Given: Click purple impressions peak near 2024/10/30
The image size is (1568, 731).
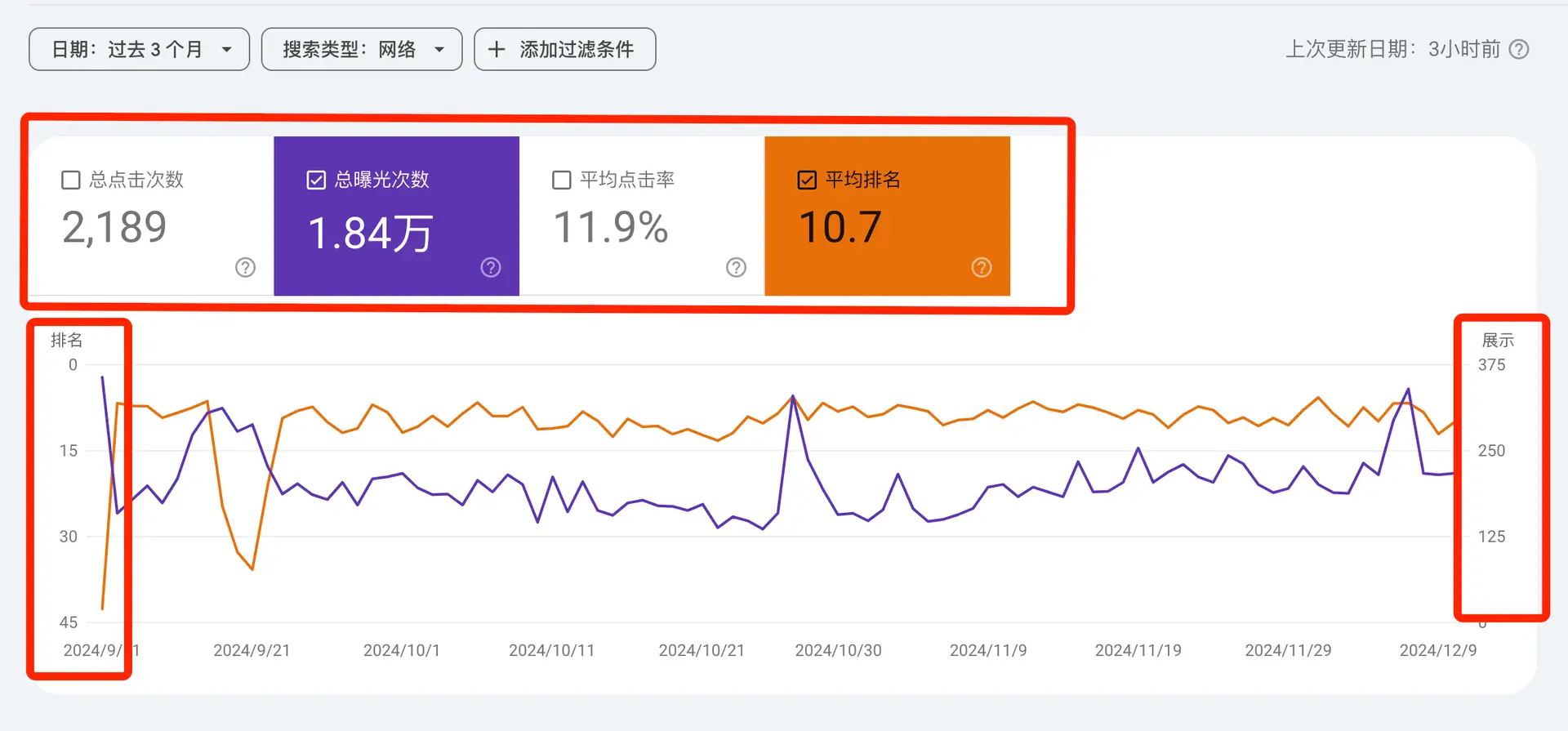Looking at the screenshot, I should pyautogui.click(x=792, y=397).
